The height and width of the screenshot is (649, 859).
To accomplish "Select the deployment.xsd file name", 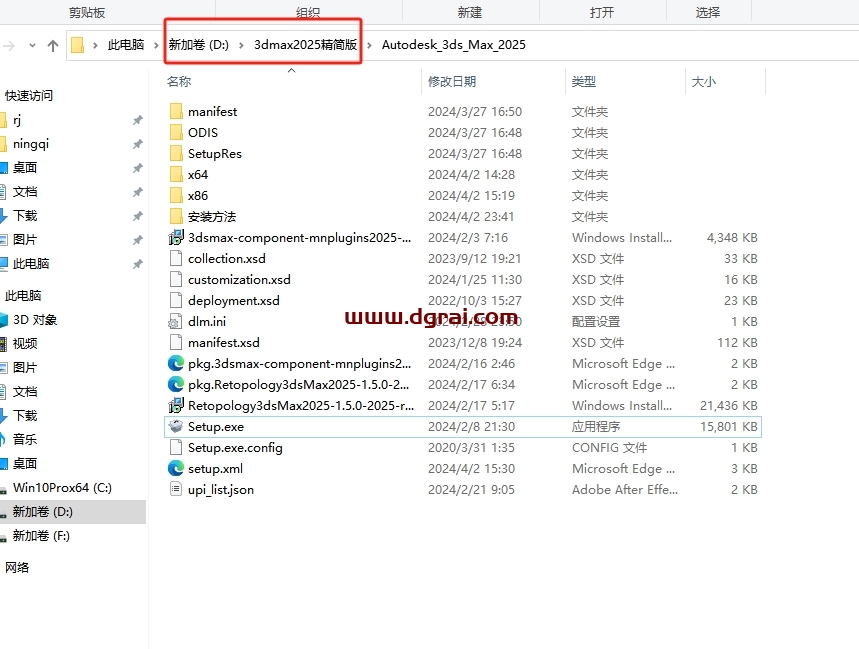I will click(233, 301).
